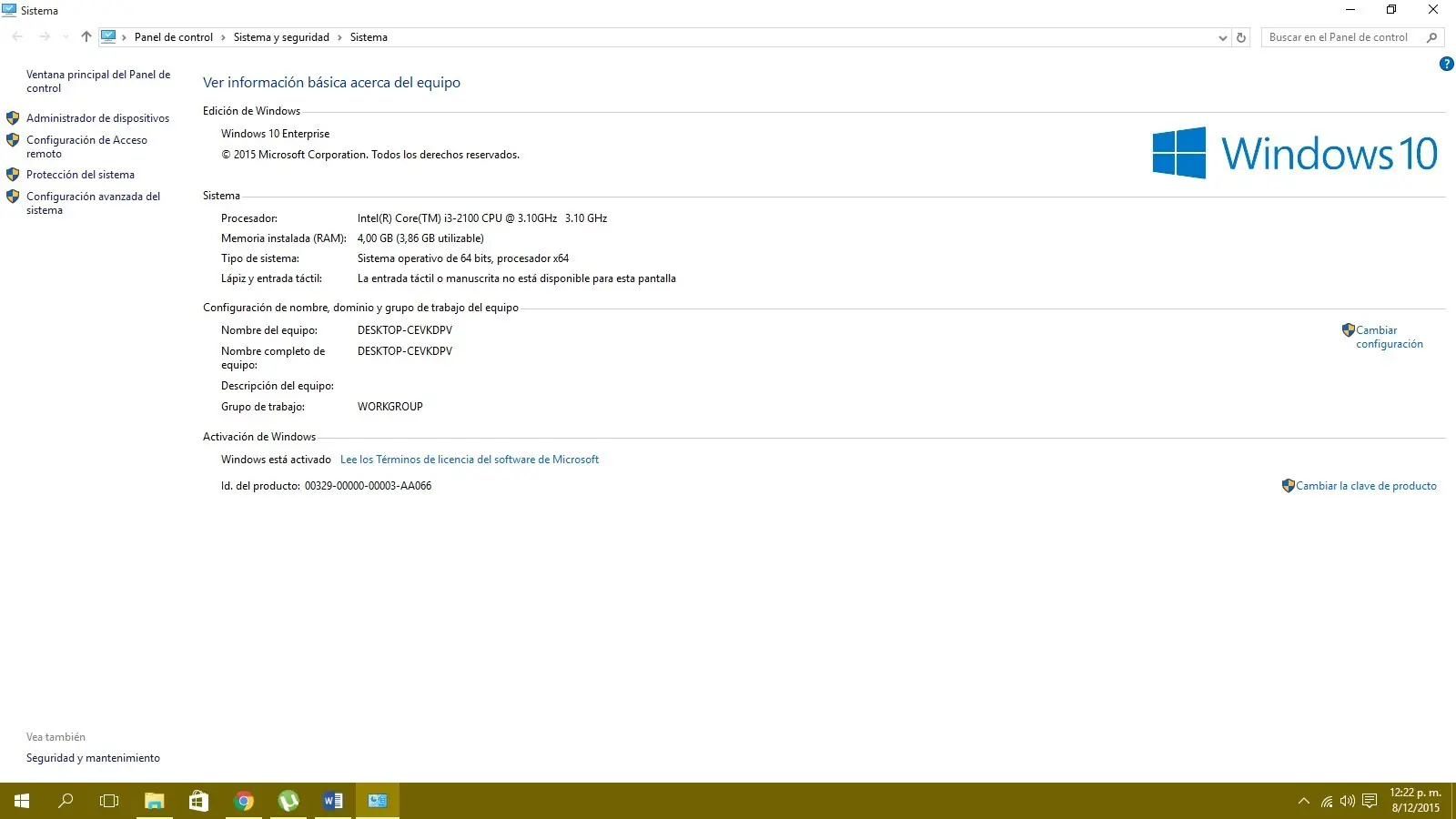Screen dimensions: 1456x819
Task: Open address bar history dropdown
Action: pyautogui.click(x=1222, y=38)
